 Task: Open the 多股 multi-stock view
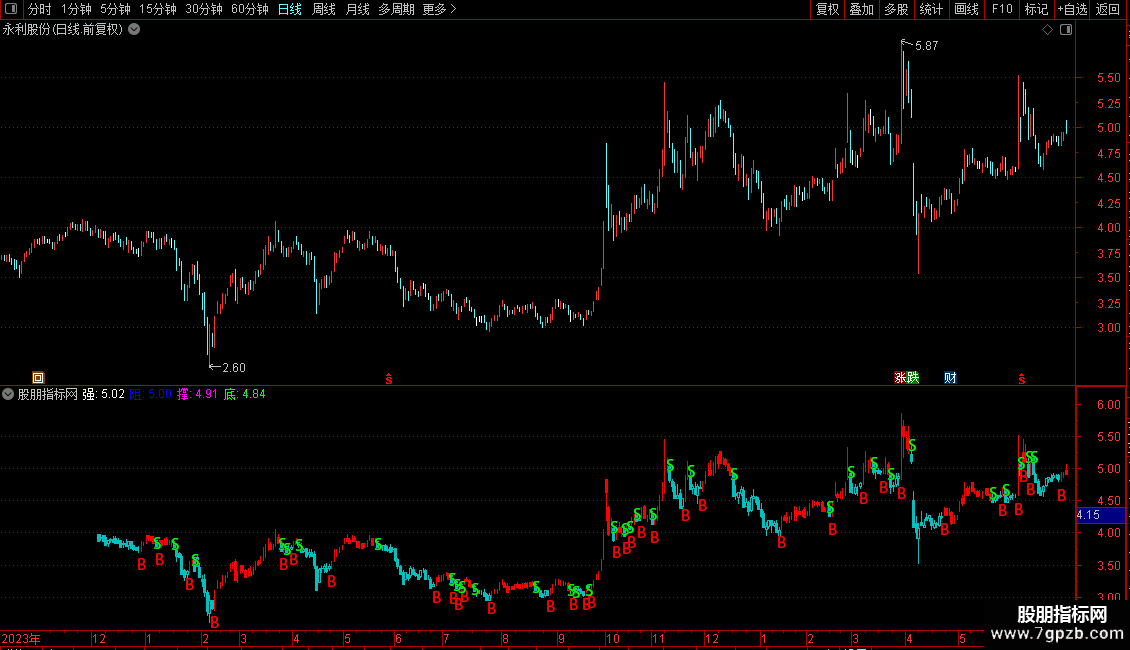(896, 9)
